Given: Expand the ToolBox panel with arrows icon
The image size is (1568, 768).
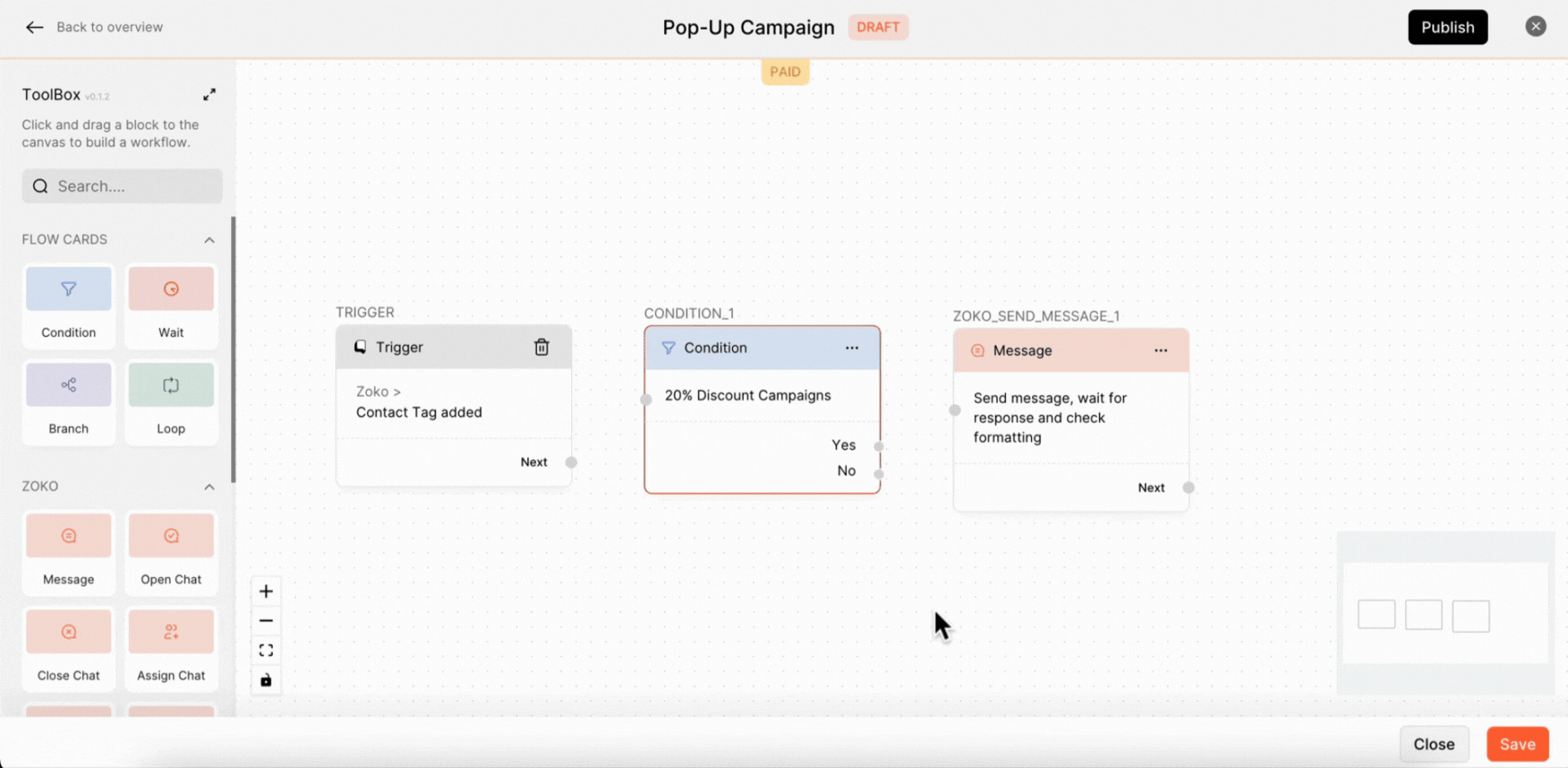Looking at the screenshot, I should (209, 95).
